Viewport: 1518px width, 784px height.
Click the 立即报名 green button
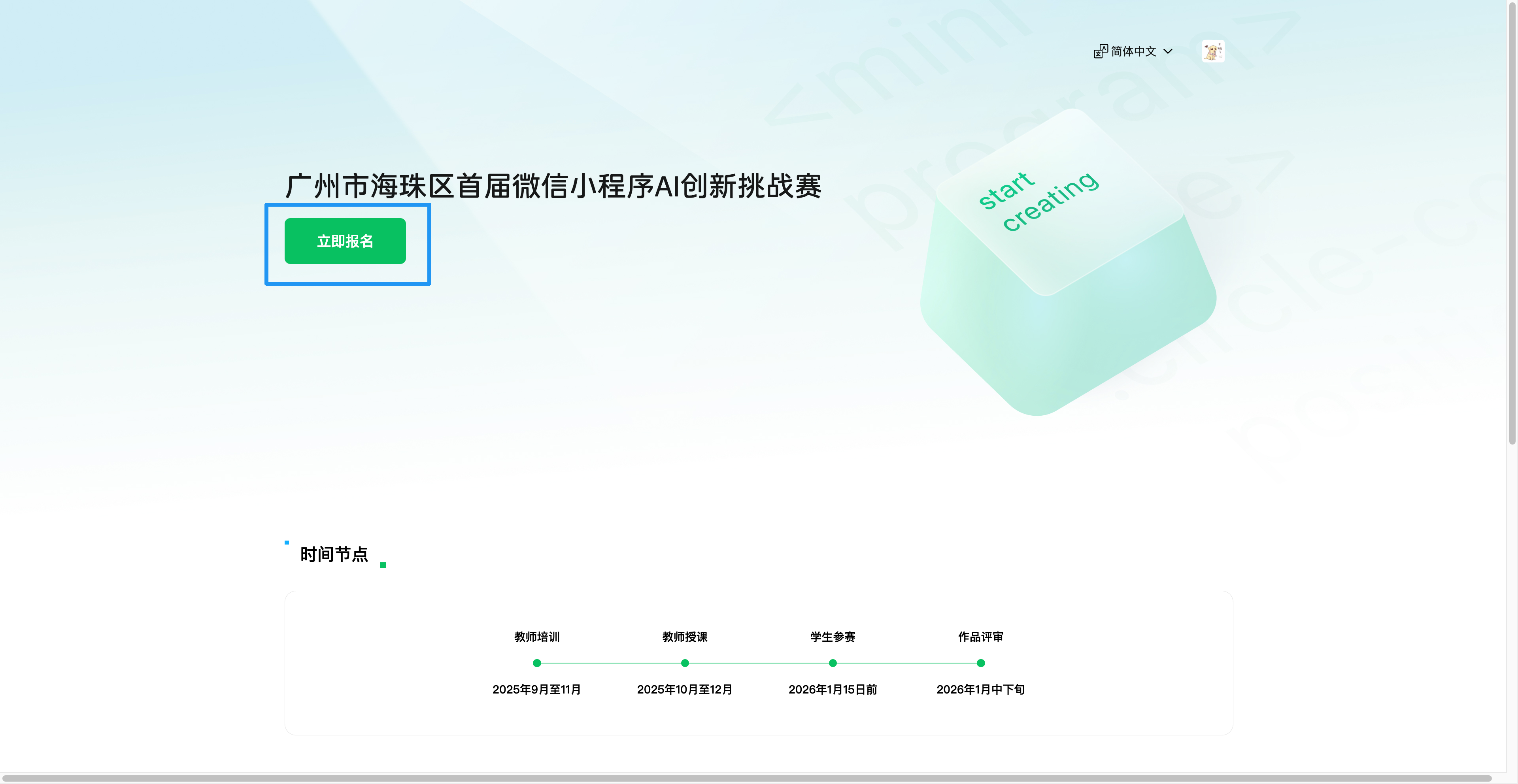(x=345, y=241)
